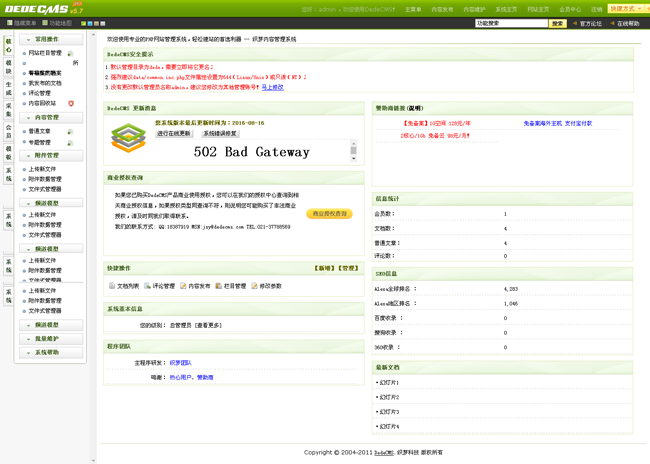Screen dimensions: 650x464
Task: Select the tan theme color square
Action: [96, 24]
